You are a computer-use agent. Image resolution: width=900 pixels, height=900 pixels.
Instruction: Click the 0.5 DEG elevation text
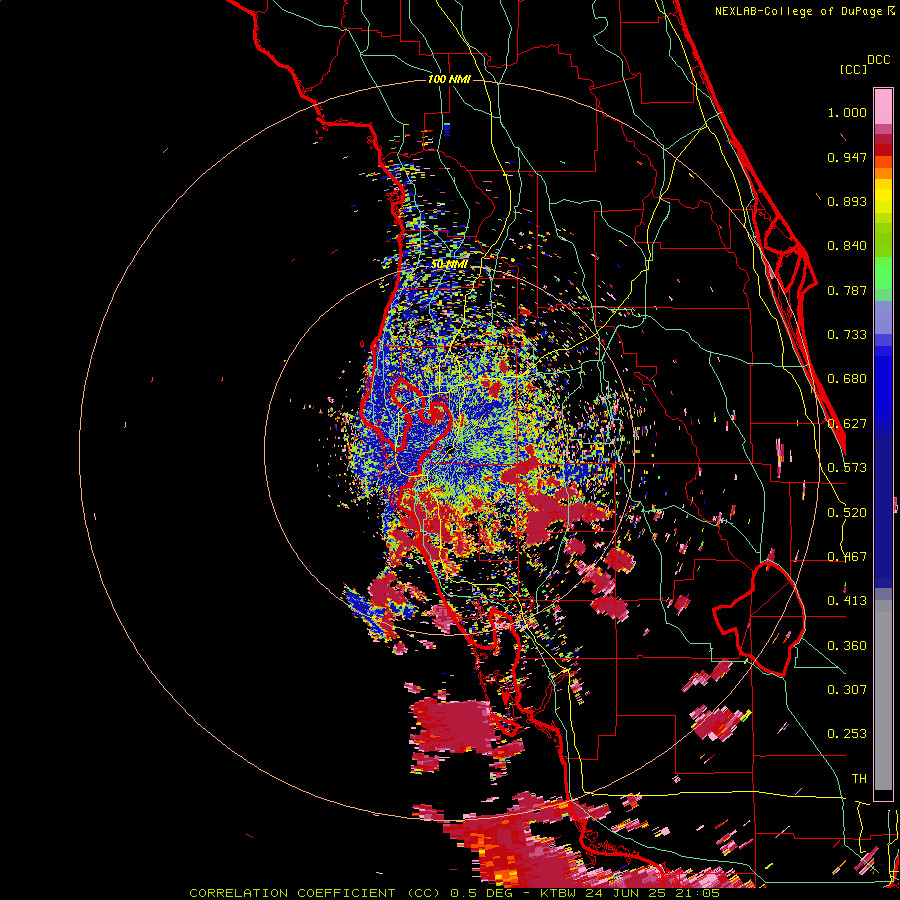tap(482, 893)
